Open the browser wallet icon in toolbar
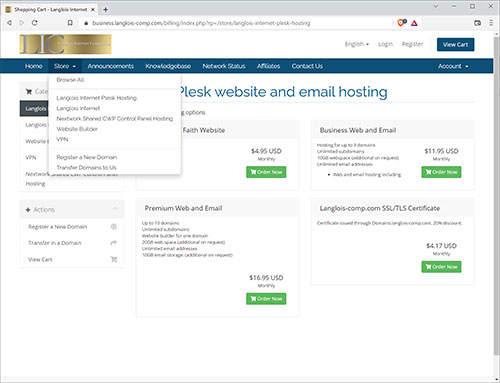The width and height of the screenshot is (500, 383). [477, 23]
